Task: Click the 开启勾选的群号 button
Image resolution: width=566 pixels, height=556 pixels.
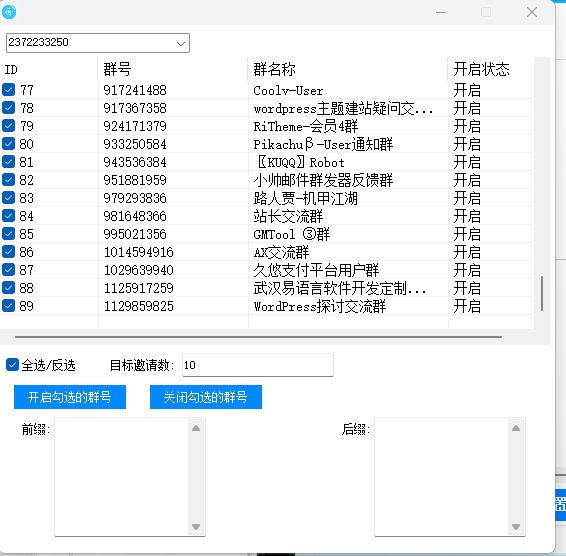Action: coord(70,397)
